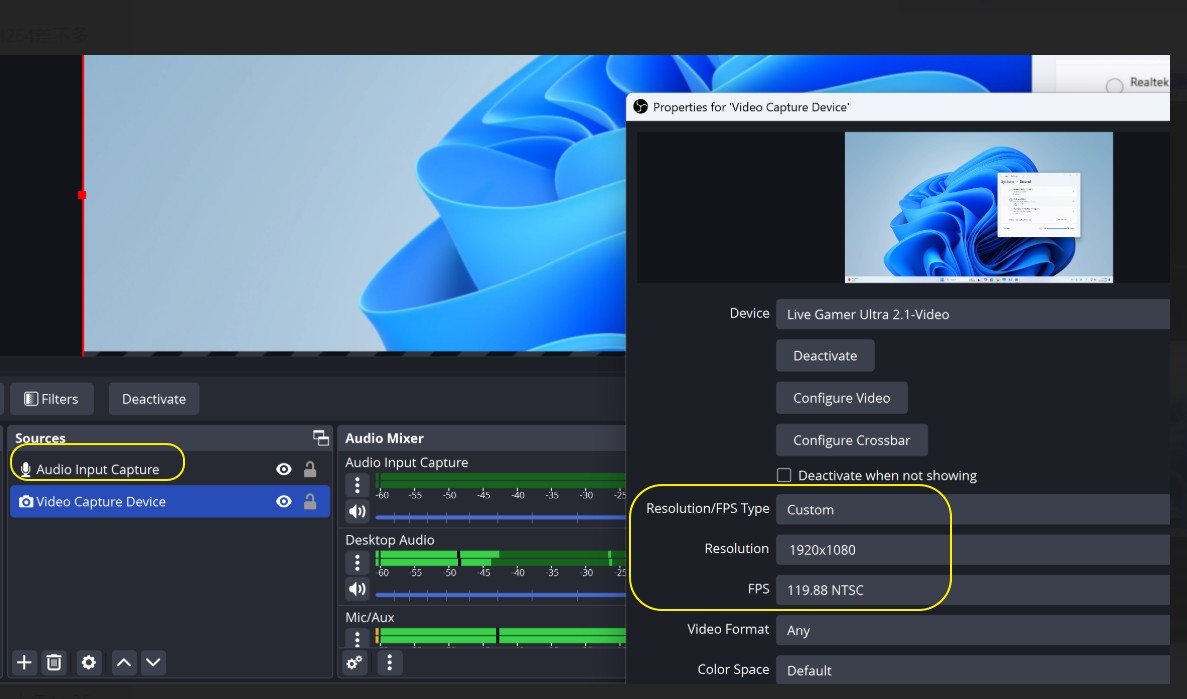The width and height of the screenshot is (1187, 699).
Task: Remove selected source using the trash icon
Action: pos(55,662)
